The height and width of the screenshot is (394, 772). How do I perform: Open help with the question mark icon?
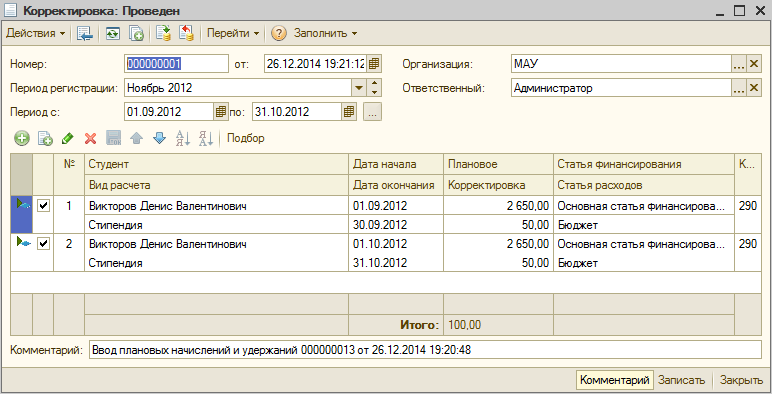(279, 33)
